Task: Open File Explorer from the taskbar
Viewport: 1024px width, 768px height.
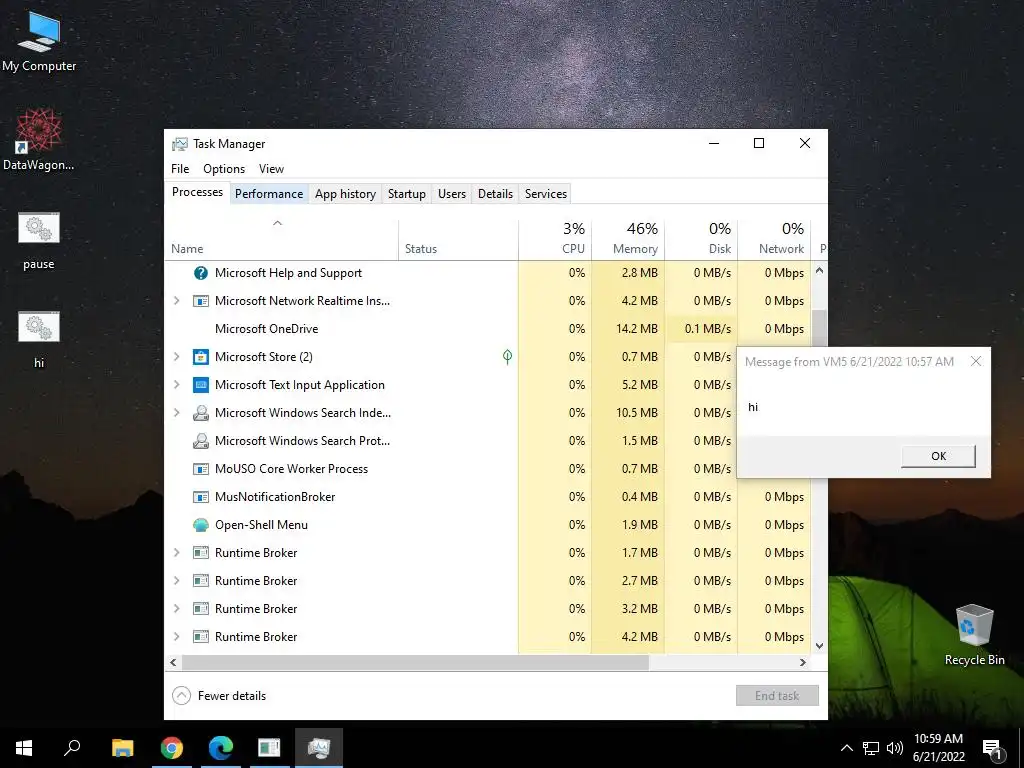Action: (122, 748)
